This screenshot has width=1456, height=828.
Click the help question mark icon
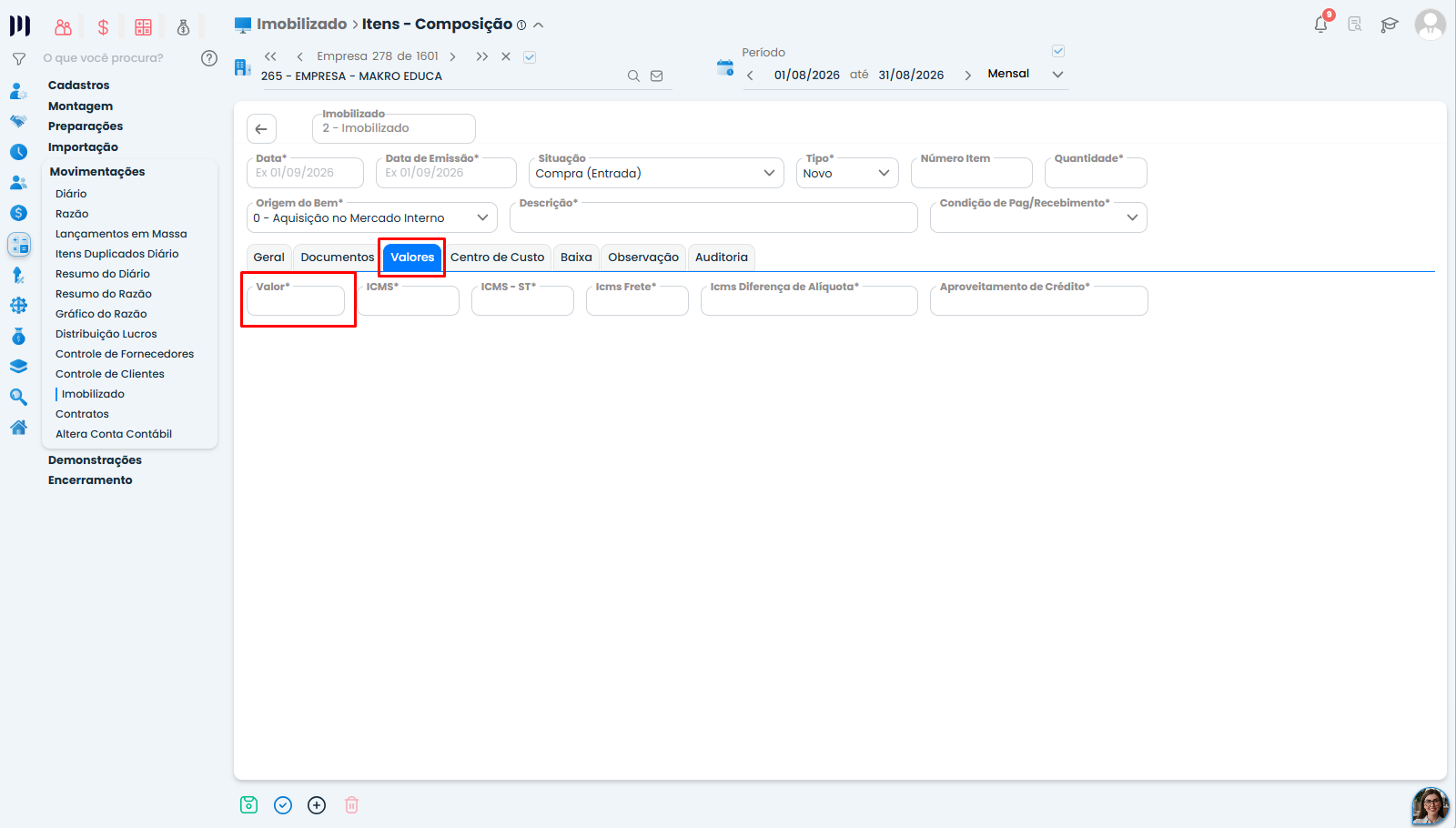pyautogui.click(x=209, y=58)
